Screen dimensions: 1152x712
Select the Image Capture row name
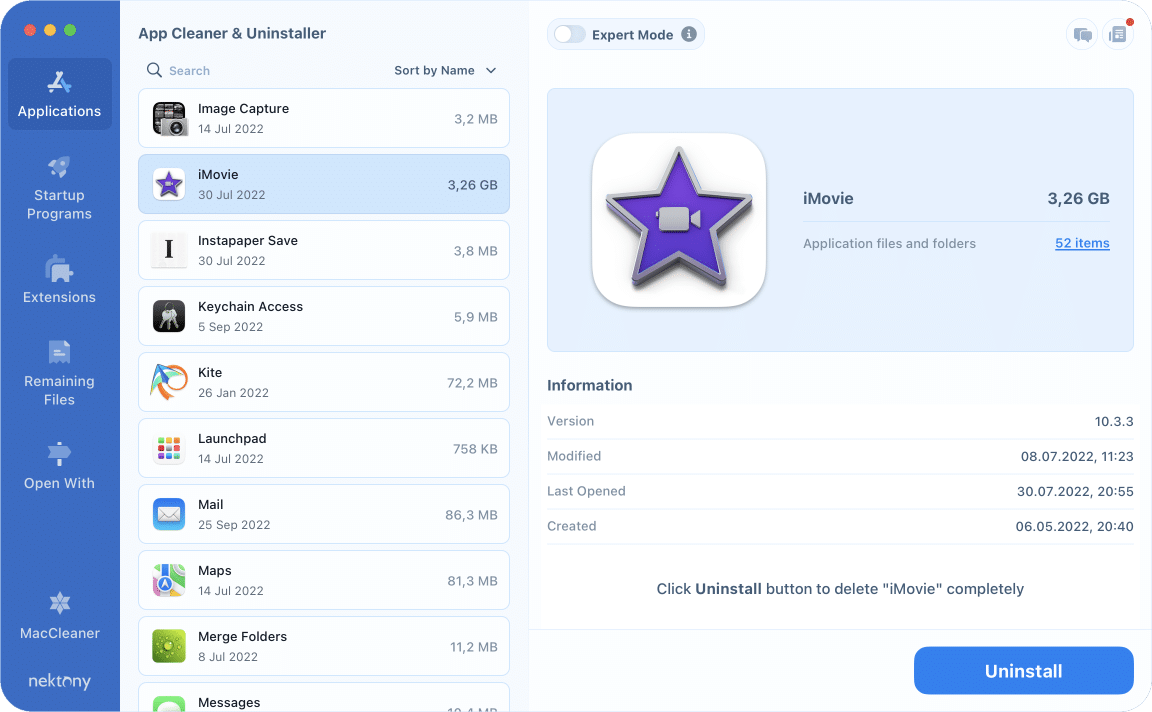coord(243,108)
